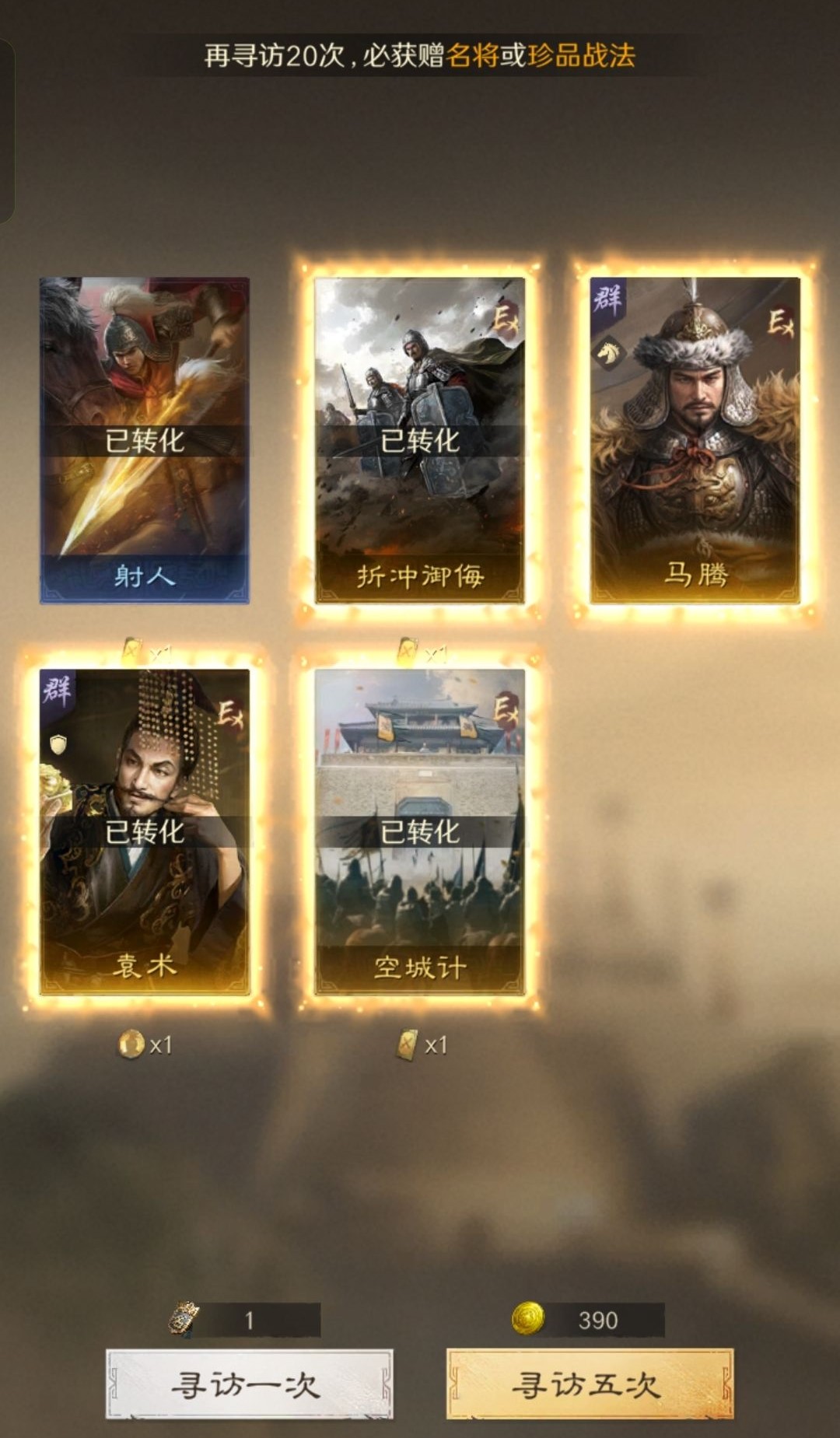Click the summon ticket icon beside 1

tap(184, 1319)
